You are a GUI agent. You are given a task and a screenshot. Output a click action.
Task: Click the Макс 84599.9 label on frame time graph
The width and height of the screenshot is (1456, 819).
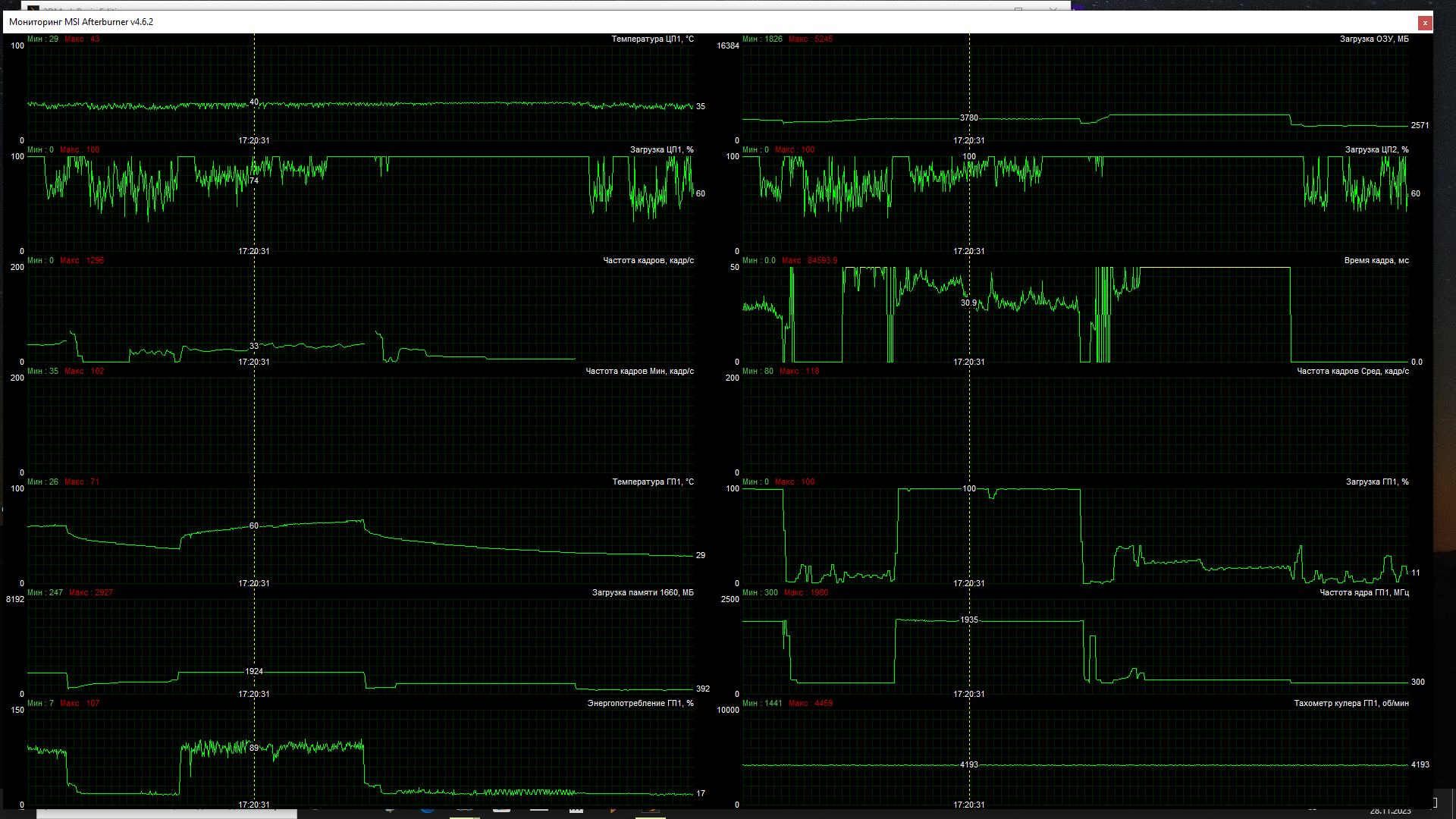point(809,261)
